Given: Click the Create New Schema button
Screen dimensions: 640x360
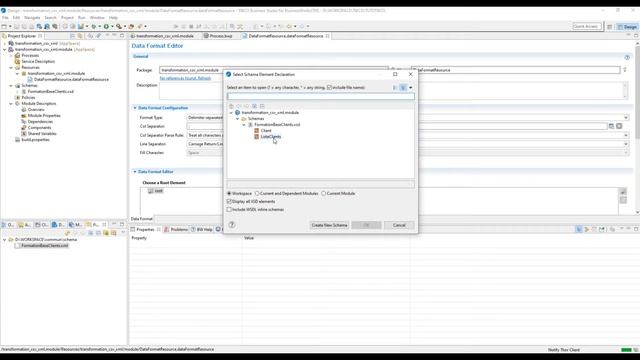Looking at the screenshot, I should click(x=329, y=225).
